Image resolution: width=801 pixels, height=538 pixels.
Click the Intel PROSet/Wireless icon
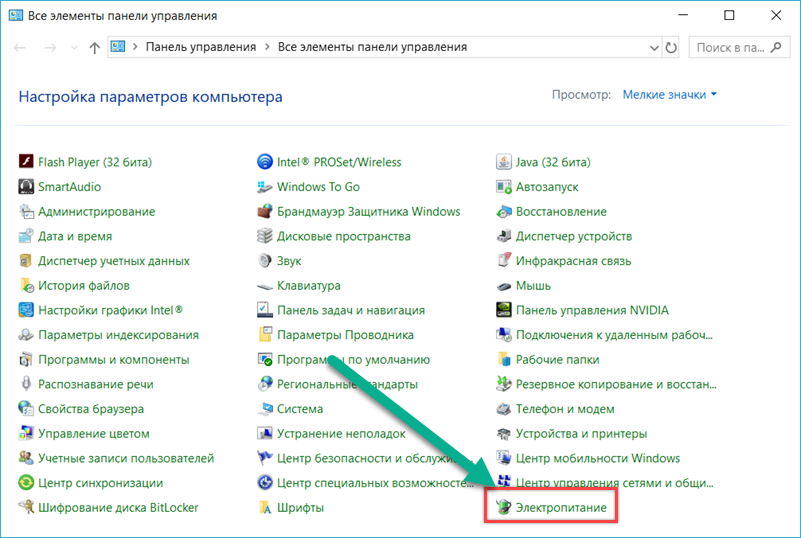coord(265,162)
